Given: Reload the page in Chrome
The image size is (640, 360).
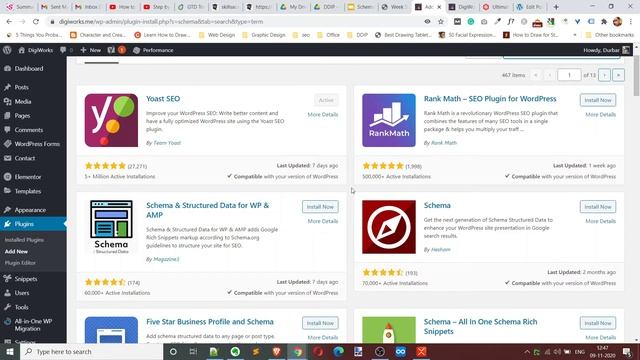Looking at the screenshot, I should click(x=36, y=22).
